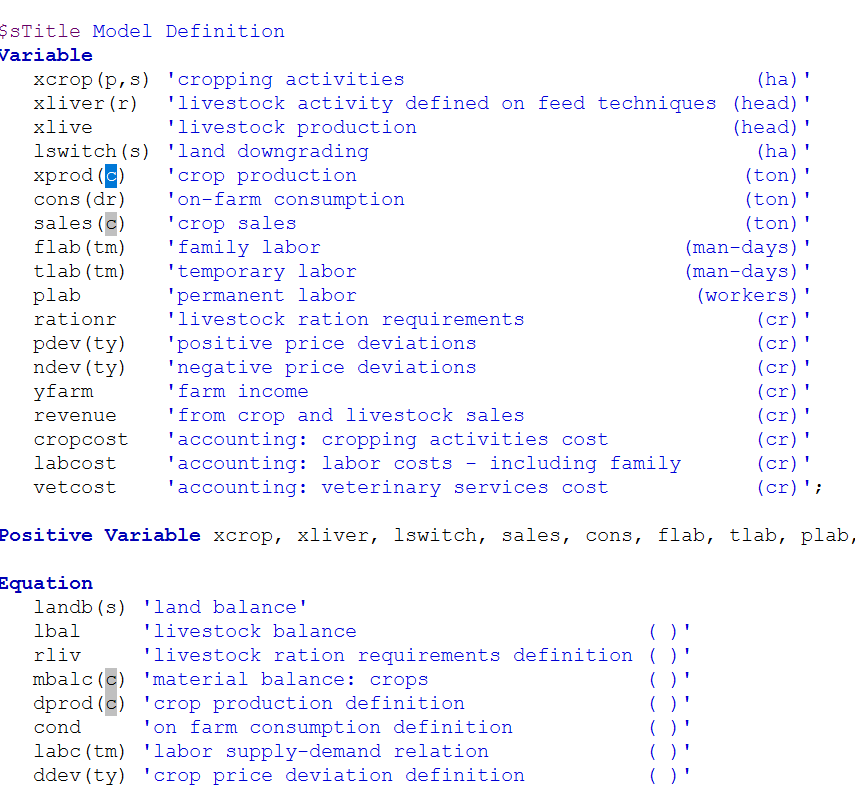855x785 pixels.
Task: Click the standalone Variable keyword line
Action: pyautogui.click(x=46, y=55)
